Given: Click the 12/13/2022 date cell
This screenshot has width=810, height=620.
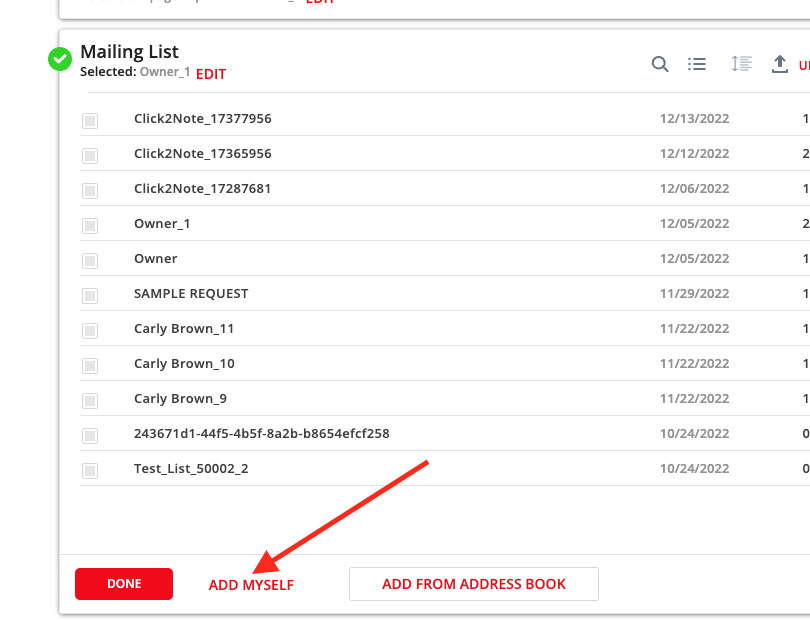Looking at the screenshot, I should pos(694,119).
